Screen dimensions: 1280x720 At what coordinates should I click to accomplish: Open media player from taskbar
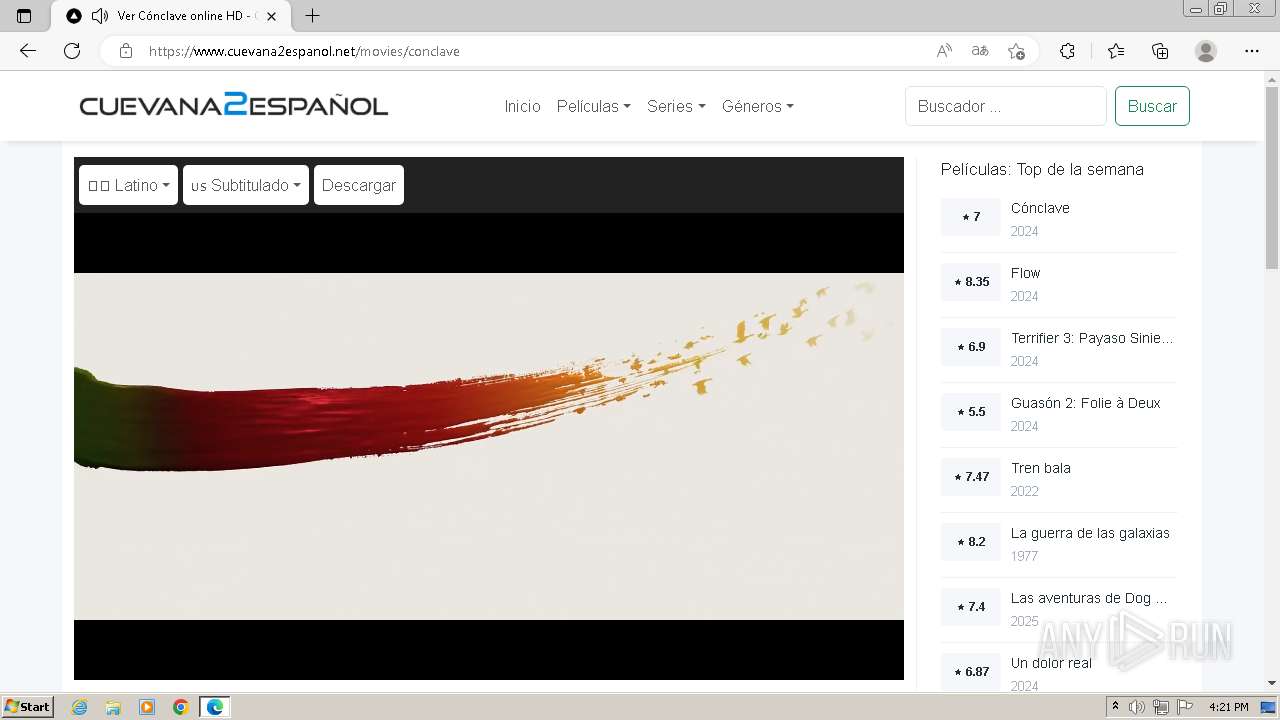click(x=147, y=707)
